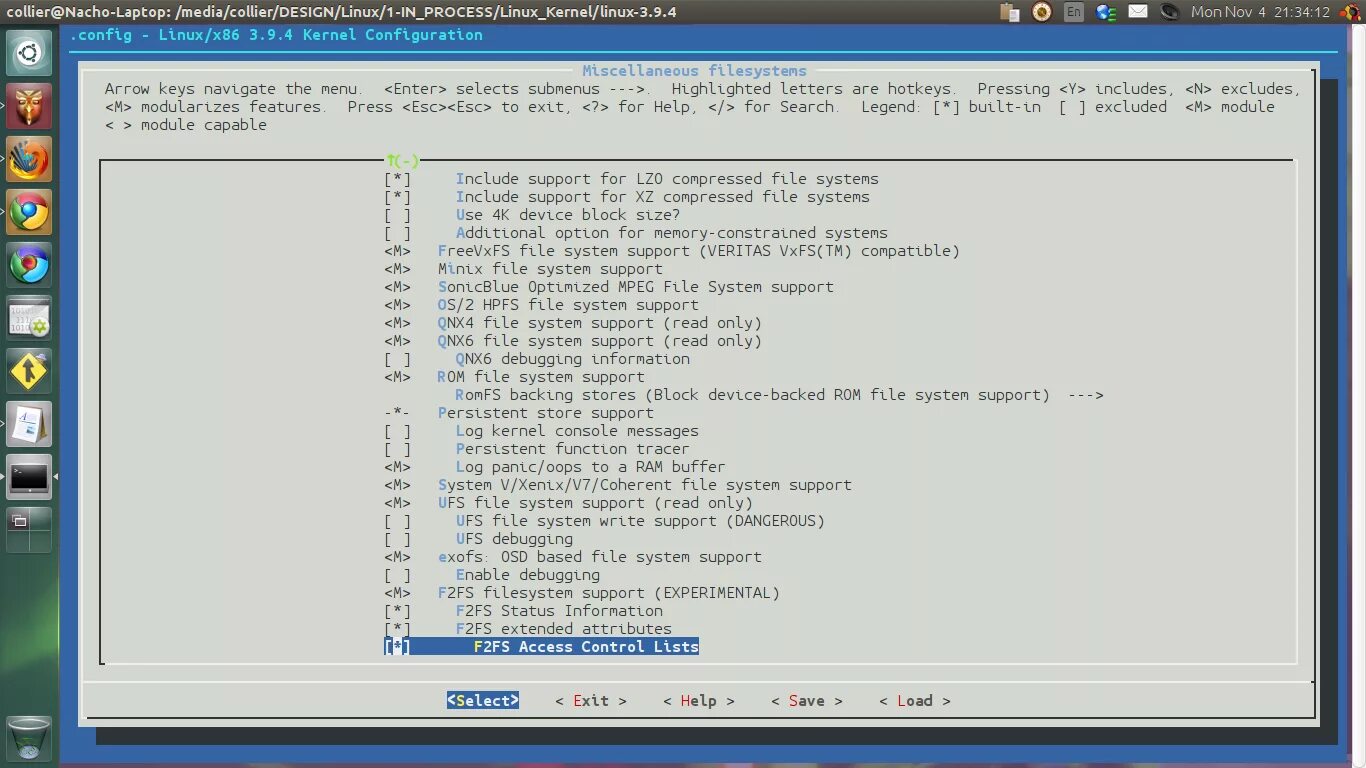Open the date and time calendar menu
Viewport: 1366px width, 768px height.
(1260, 12)
